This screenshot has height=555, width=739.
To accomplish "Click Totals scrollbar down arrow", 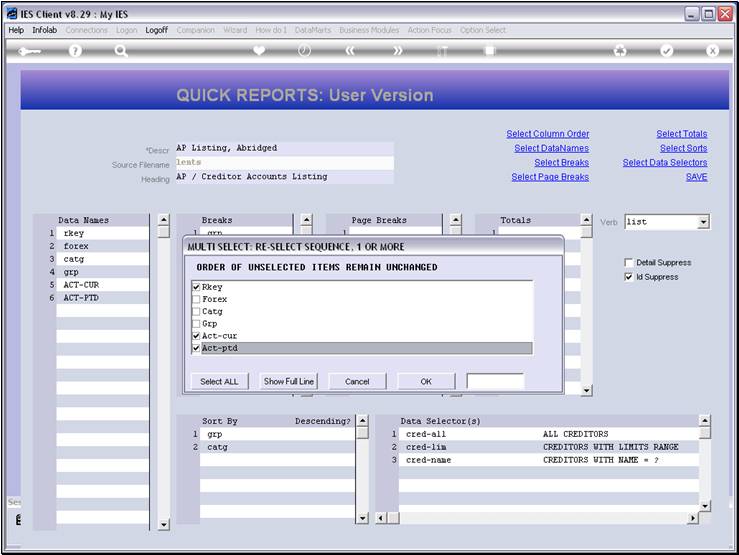I will point(586,390).
